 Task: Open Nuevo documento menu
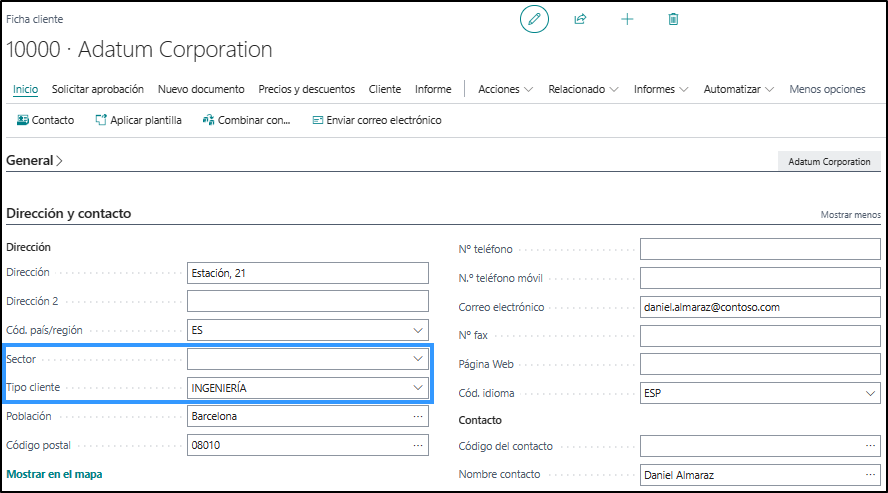pyautogui.click(x=201, y=89)
